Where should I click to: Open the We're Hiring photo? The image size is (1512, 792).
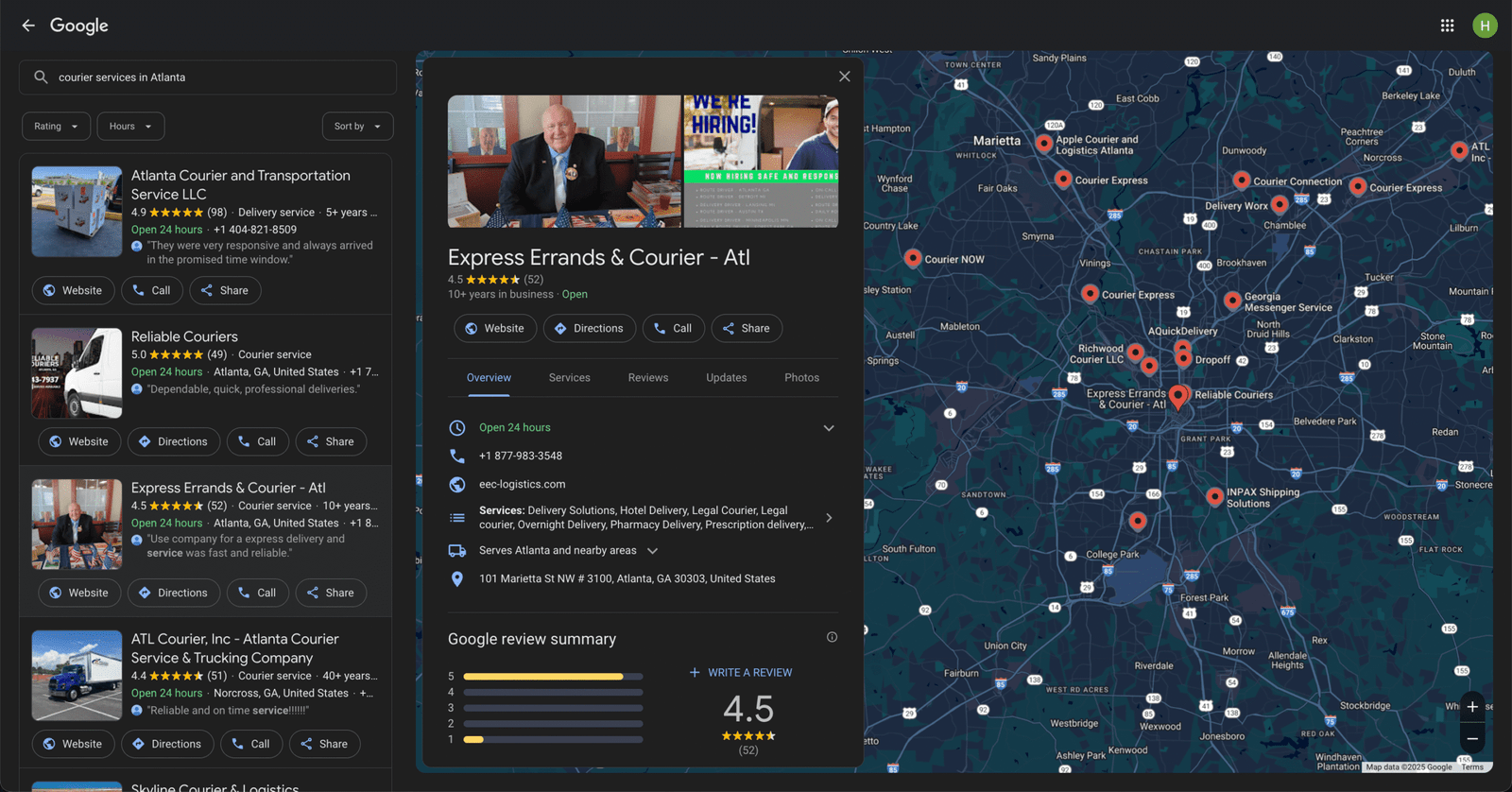point(761,161)
